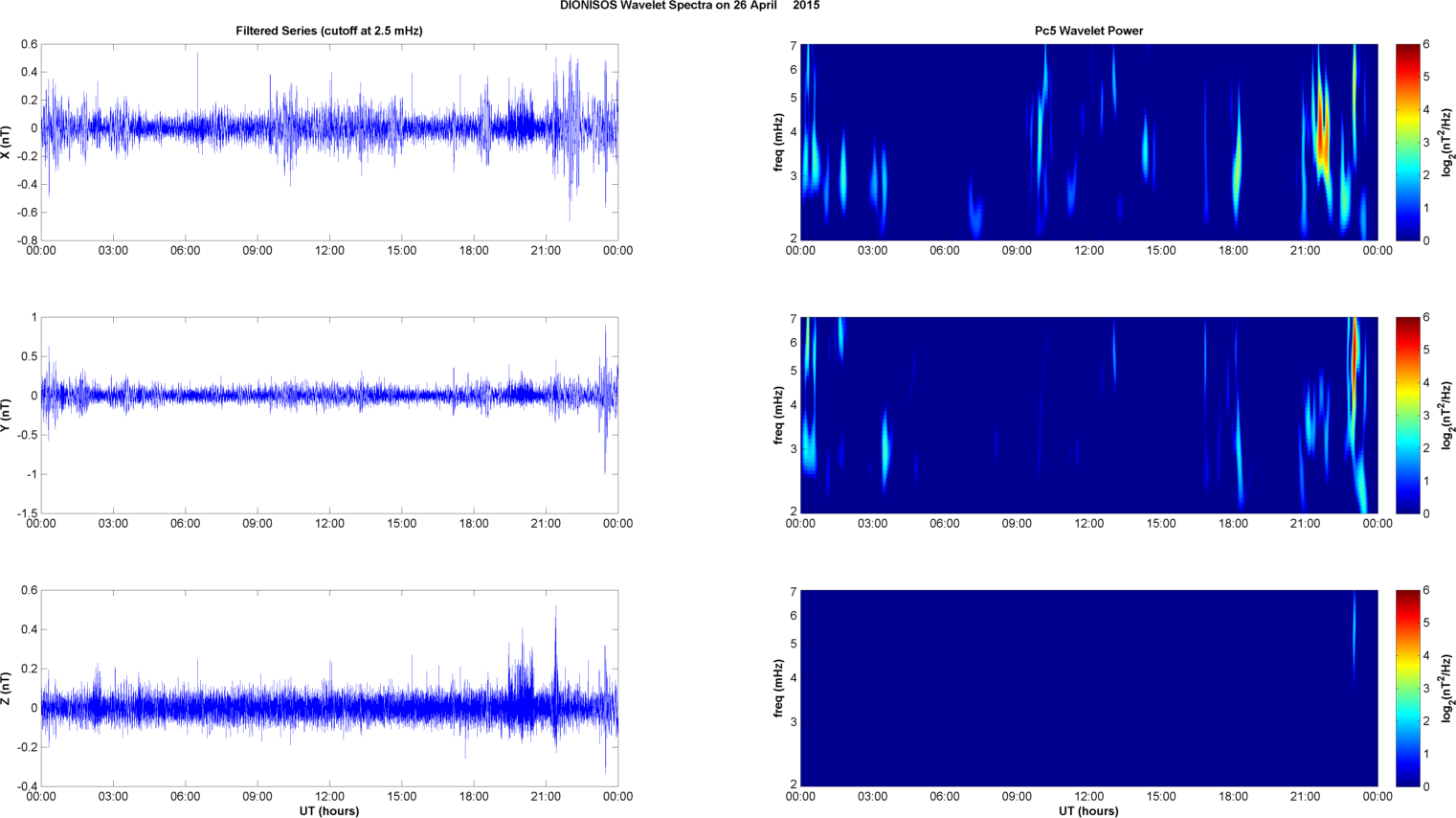Screen dimensions: 1456x818
Task: Click the Y component filtered time series plot
Action: tap(329, 415)
